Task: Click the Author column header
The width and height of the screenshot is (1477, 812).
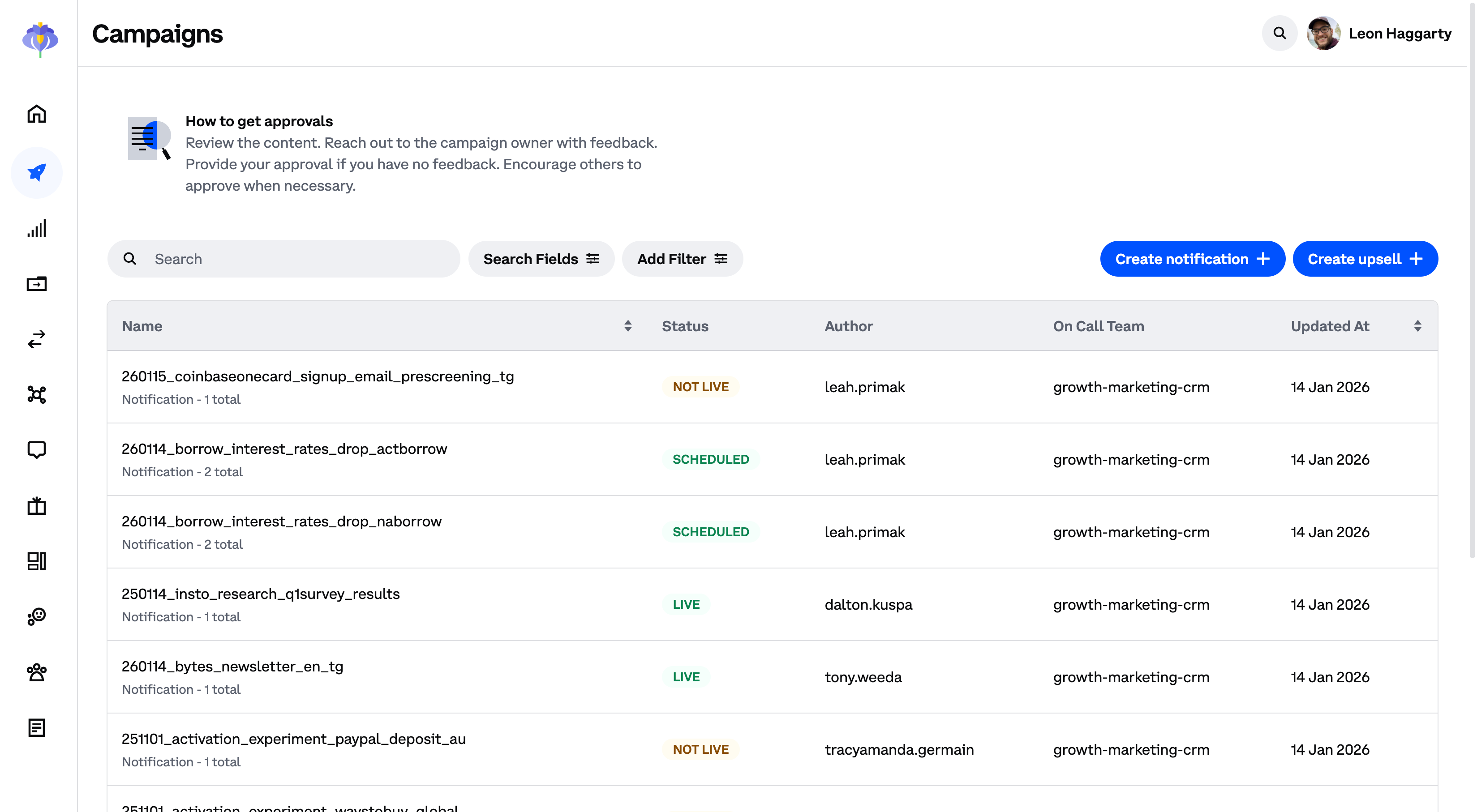Action: (849, 326)
